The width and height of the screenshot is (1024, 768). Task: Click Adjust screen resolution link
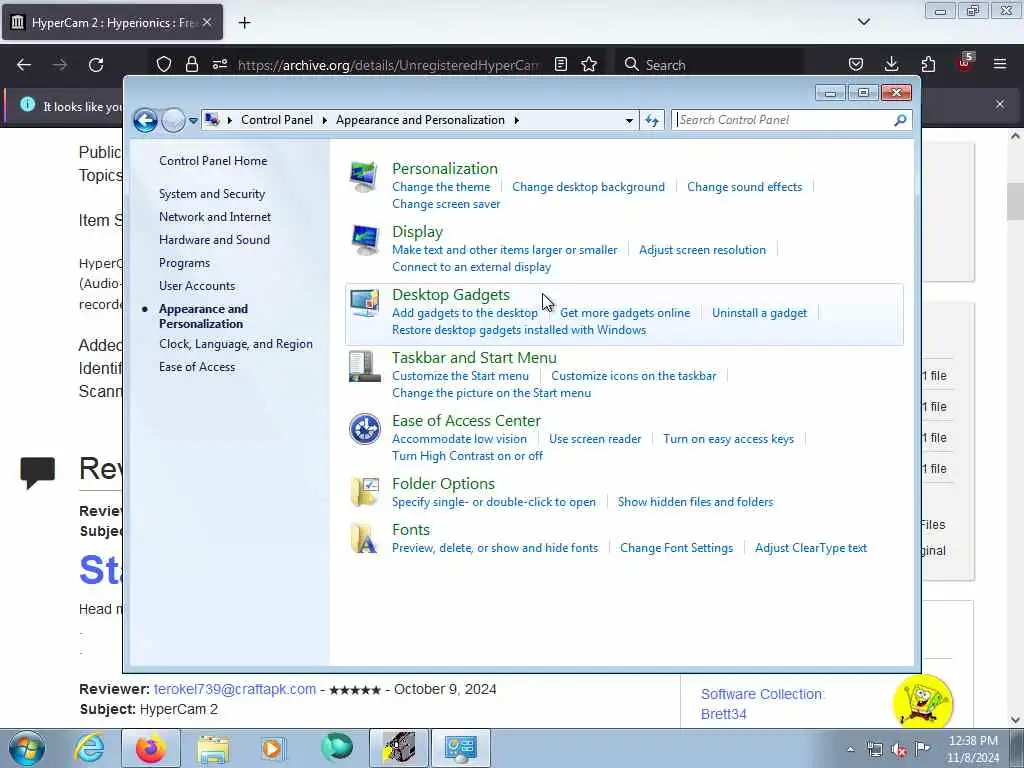tap(702, 249)
